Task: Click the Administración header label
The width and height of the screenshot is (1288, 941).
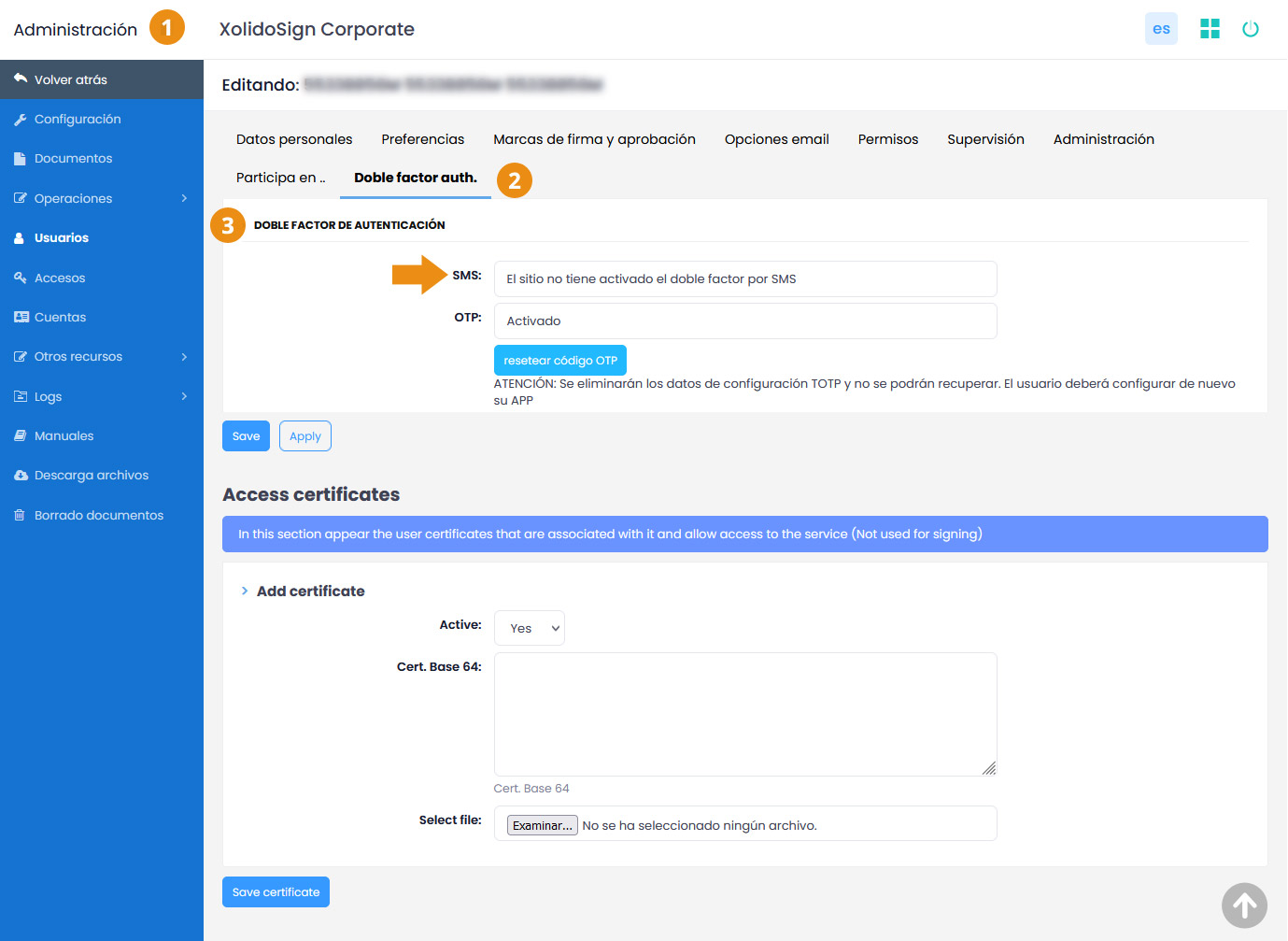Action: click(76, 30)
